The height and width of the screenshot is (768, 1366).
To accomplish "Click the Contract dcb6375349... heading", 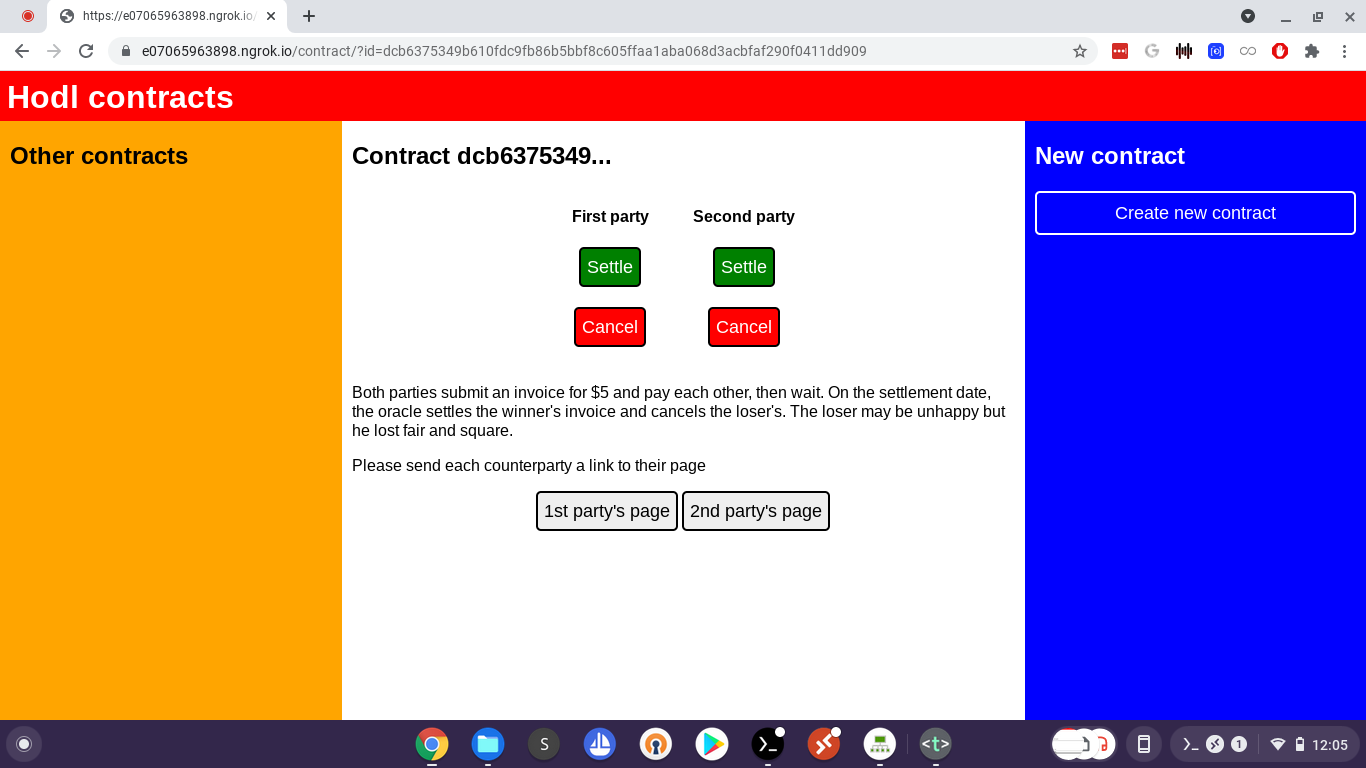I will pyautogui.click(x=482, y=156).
